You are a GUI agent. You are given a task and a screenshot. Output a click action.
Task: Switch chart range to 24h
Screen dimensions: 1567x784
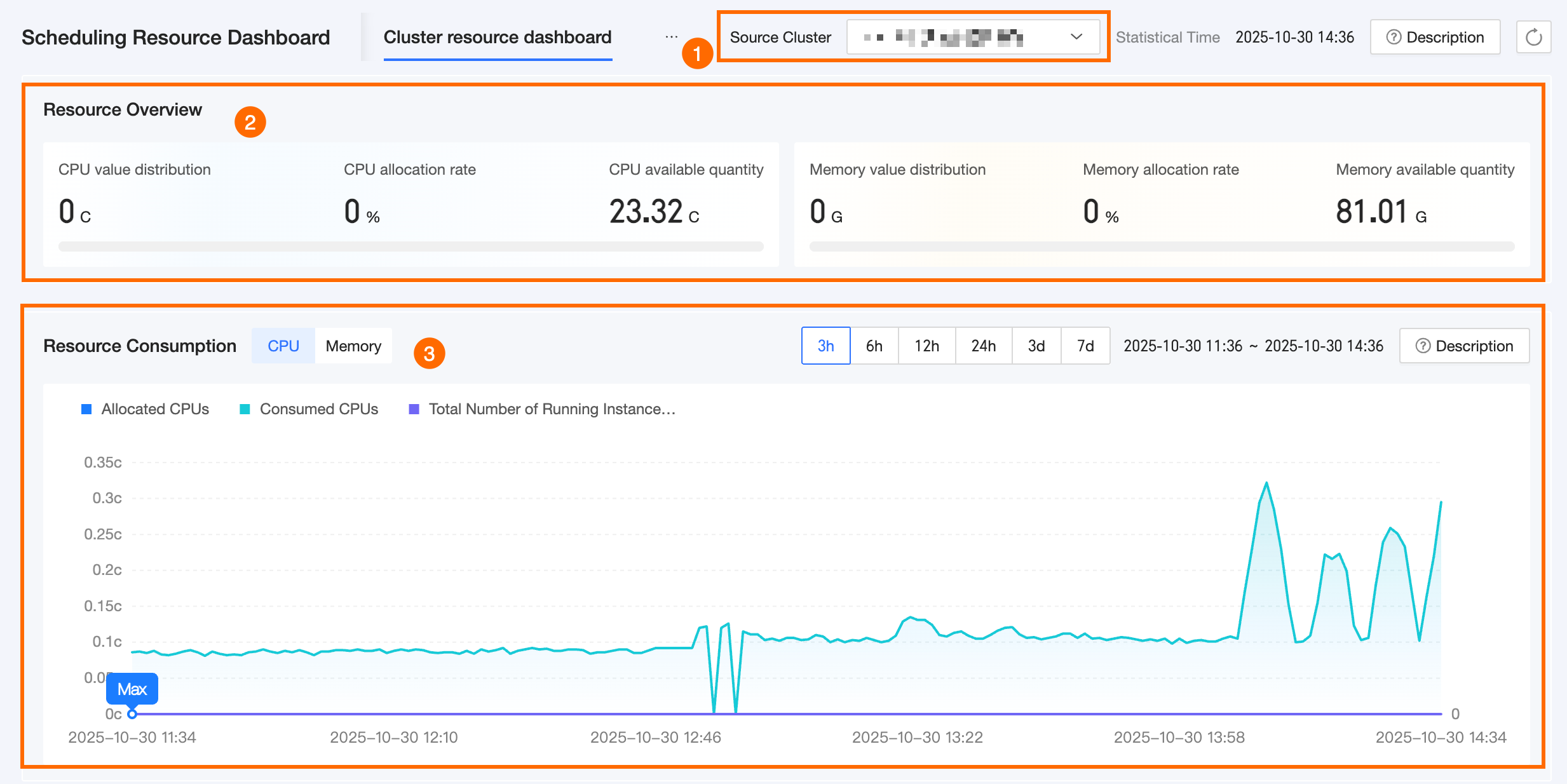pyautogui.click(x=983, y=346)
